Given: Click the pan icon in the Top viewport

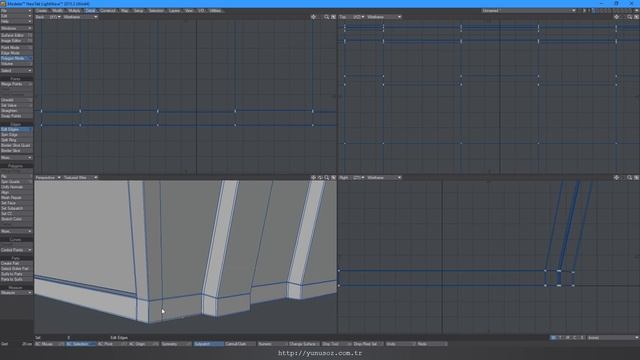Looking at the screenshot, I should point(617,17).
